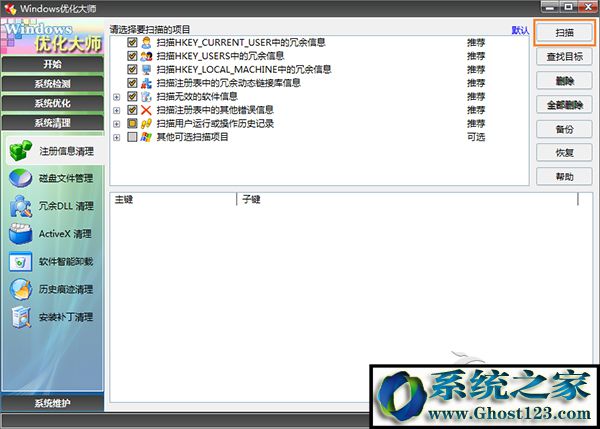Open 冗余DLL 清理 icon

click(21, 206)
